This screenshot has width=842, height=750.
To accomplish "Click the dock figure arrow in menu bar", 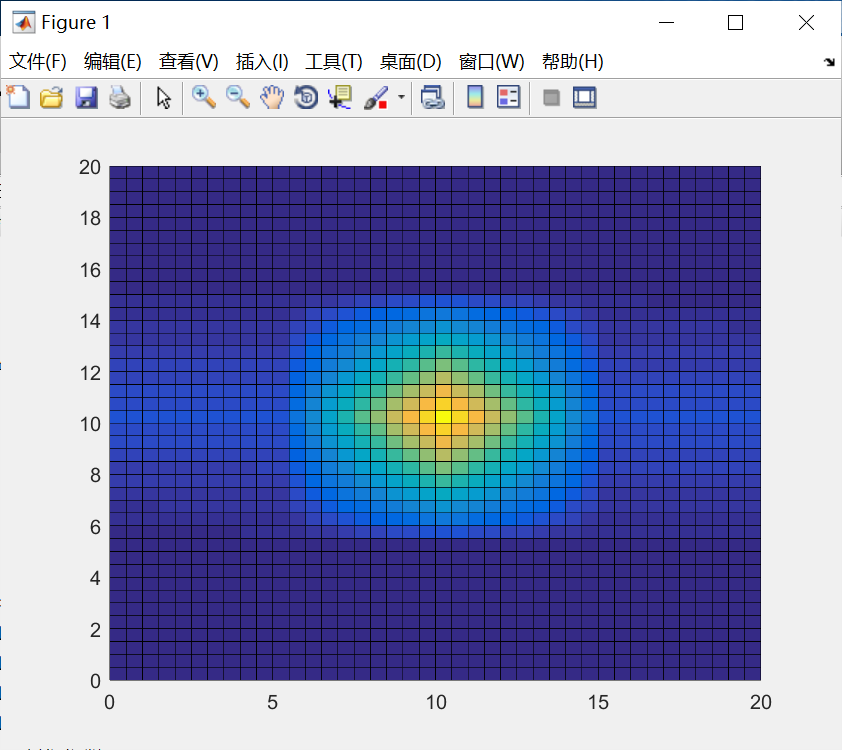I will [829, 62].
